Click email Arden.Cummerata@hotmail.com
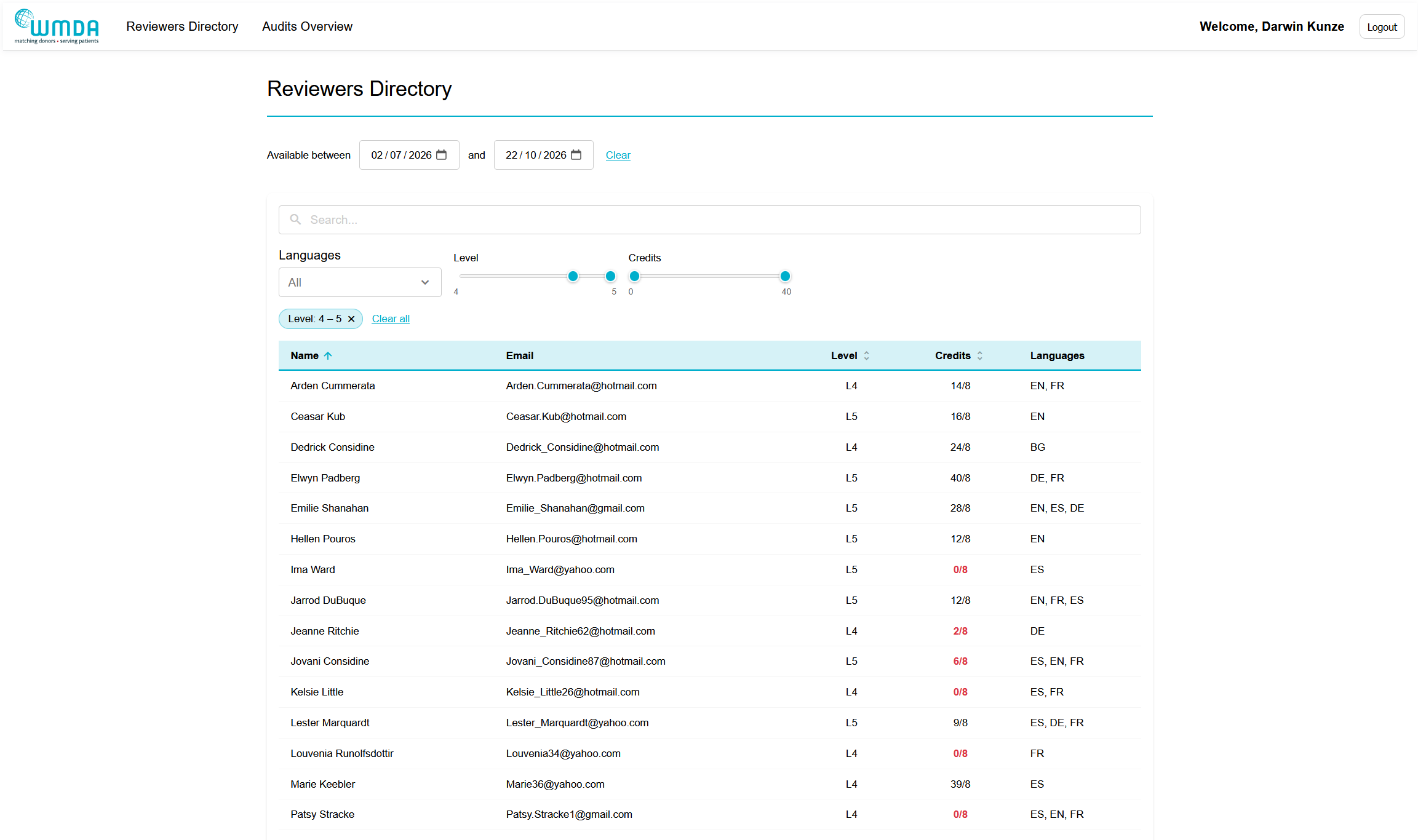Viewport: 1418px width, 840px height. click(x=581, y=386)
